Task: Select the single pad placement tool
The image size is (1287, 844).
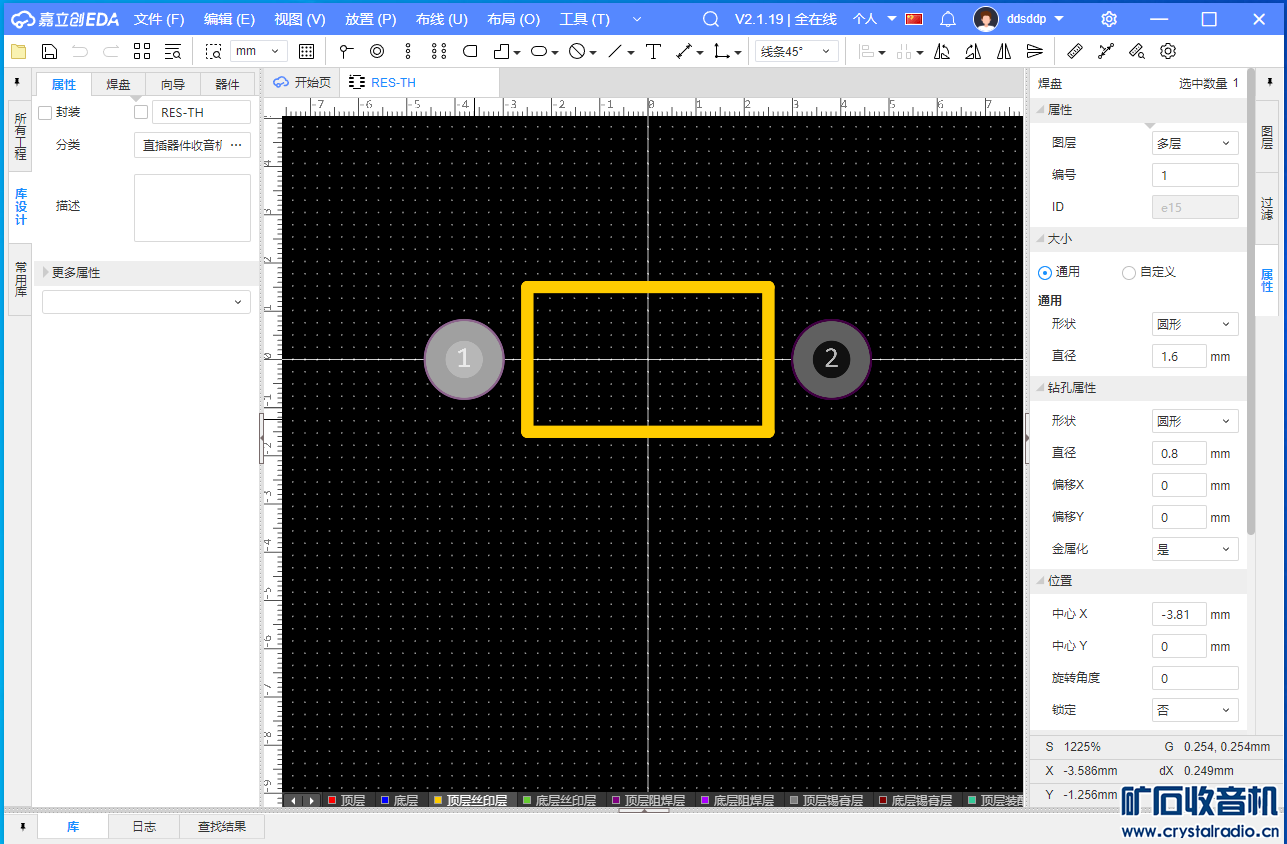Action: (x=377, y=52)
